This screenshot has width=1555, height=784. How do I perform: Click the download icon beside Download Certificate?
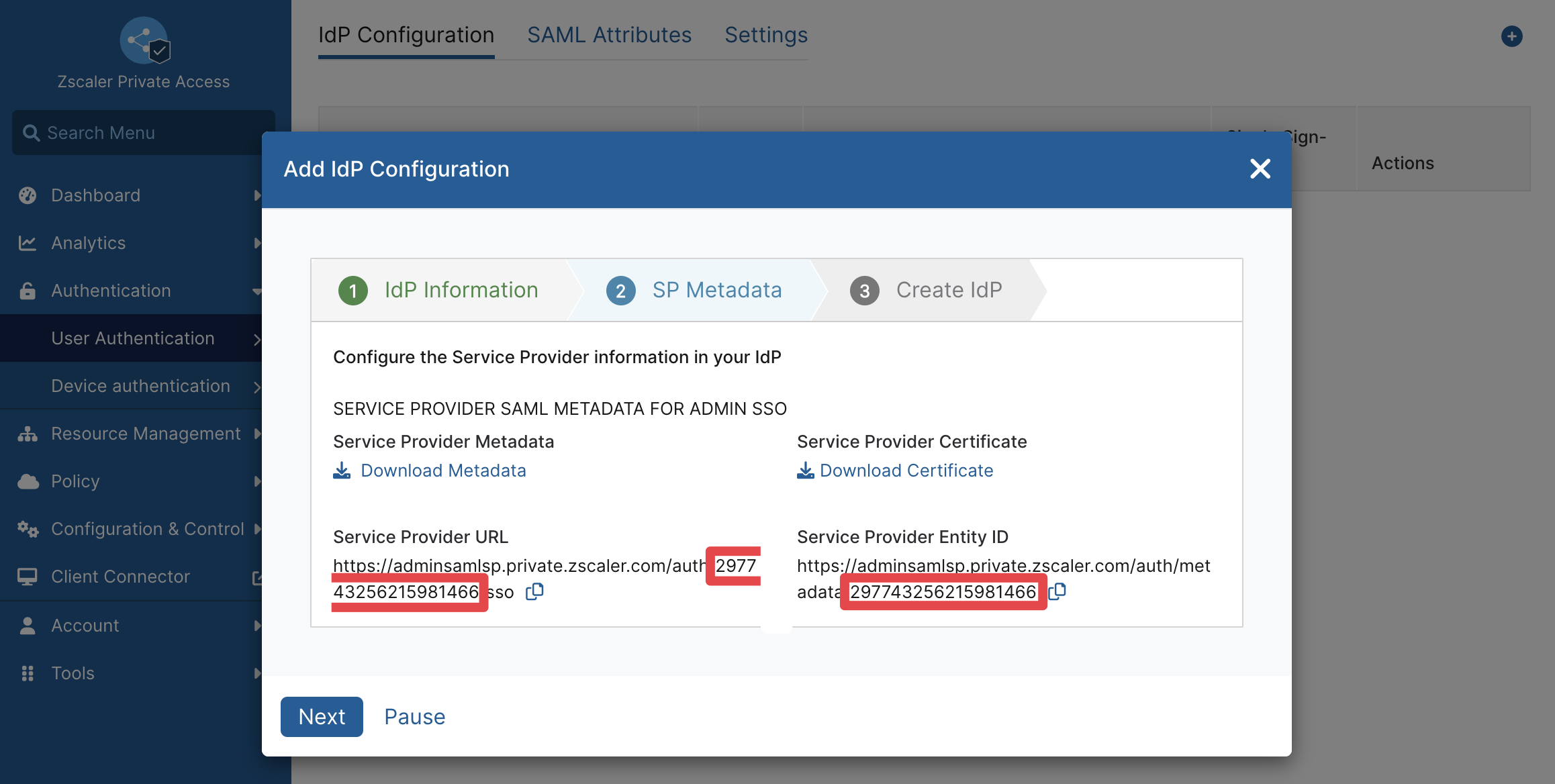(x=806, y=471)
